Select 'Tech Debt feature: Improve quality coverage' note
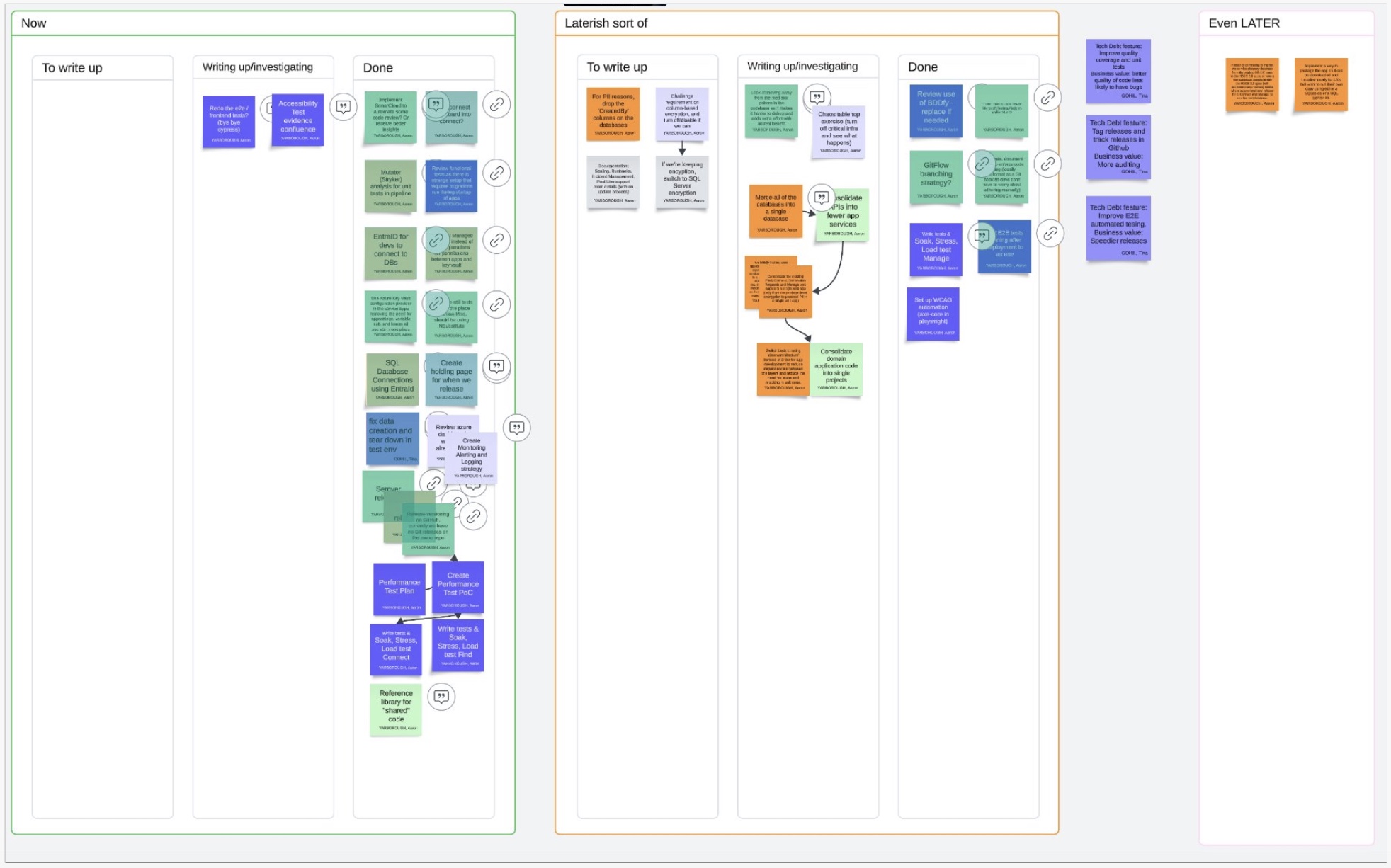The height and width of the screenshot is (868, 1391). point(1118,70)
